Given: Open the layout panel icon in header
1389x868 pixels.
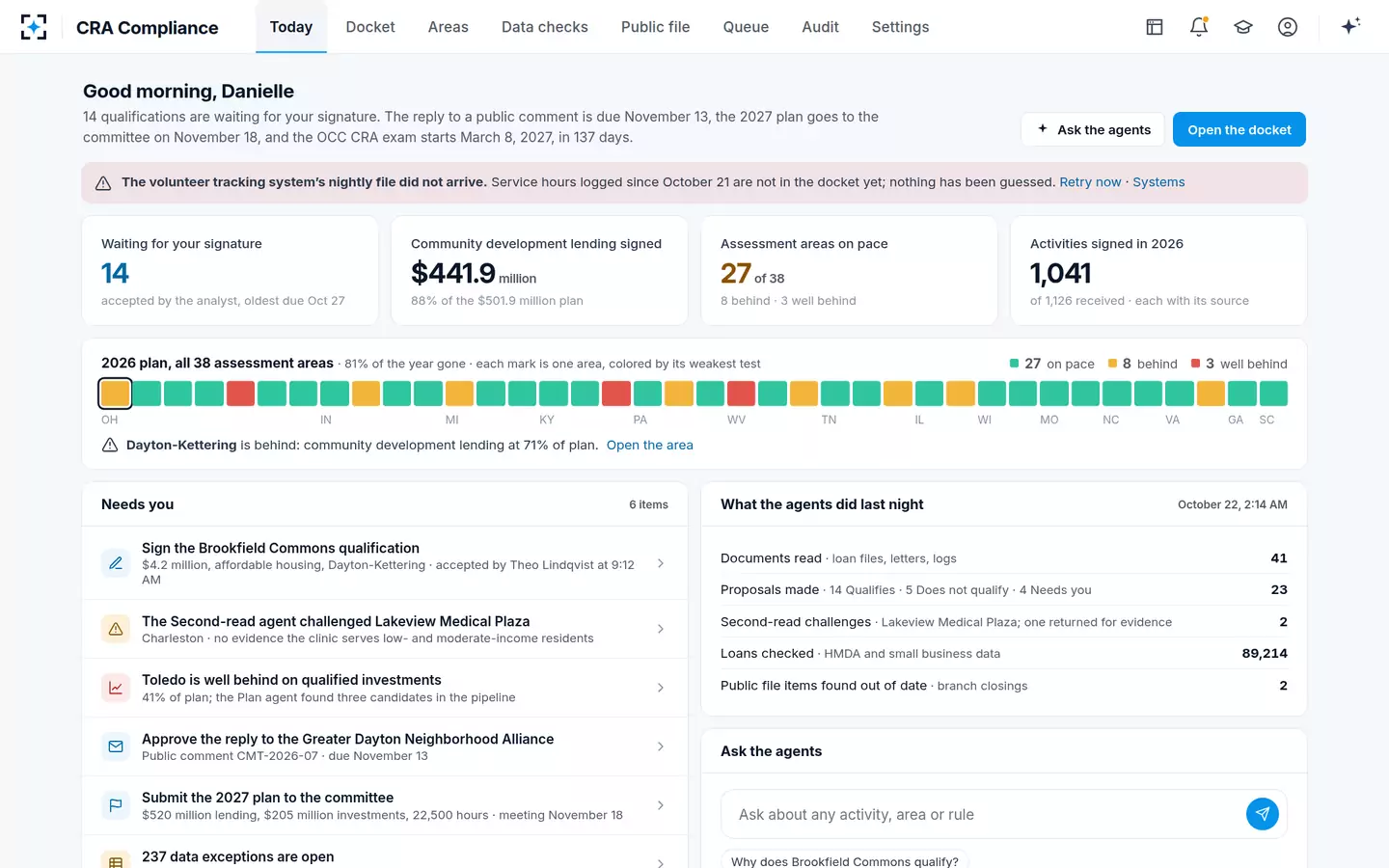Looking at the screenshot, I should pyautogui.click(x=1155, y=27).
